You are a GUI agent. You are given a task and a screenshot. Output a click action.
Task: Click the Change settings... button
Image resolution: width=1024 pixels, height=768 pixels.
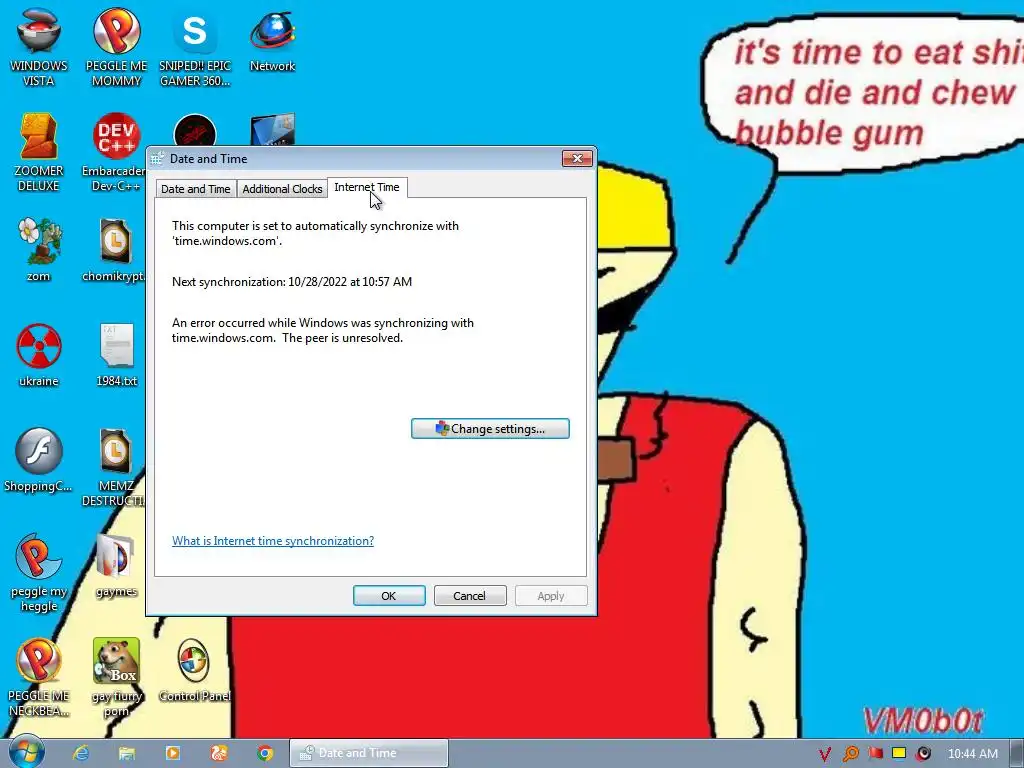click(x=490, y=428)
